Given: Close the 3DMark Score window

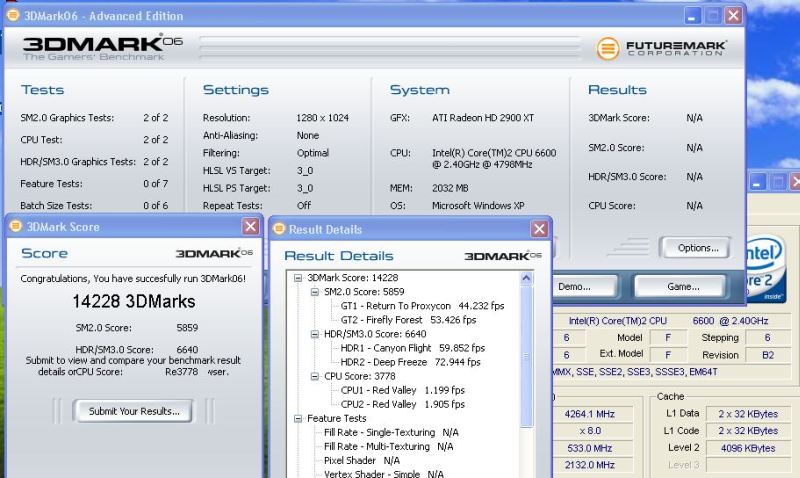Looking at the screenshot, I should 250,227.
